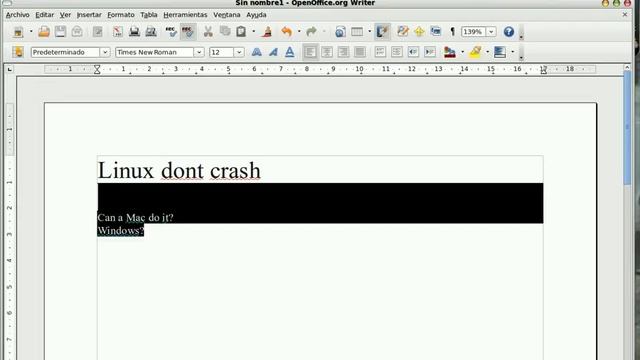Open OpenOffice Help icon
Viewport: 640px width, 360px height.
(509, 32)
